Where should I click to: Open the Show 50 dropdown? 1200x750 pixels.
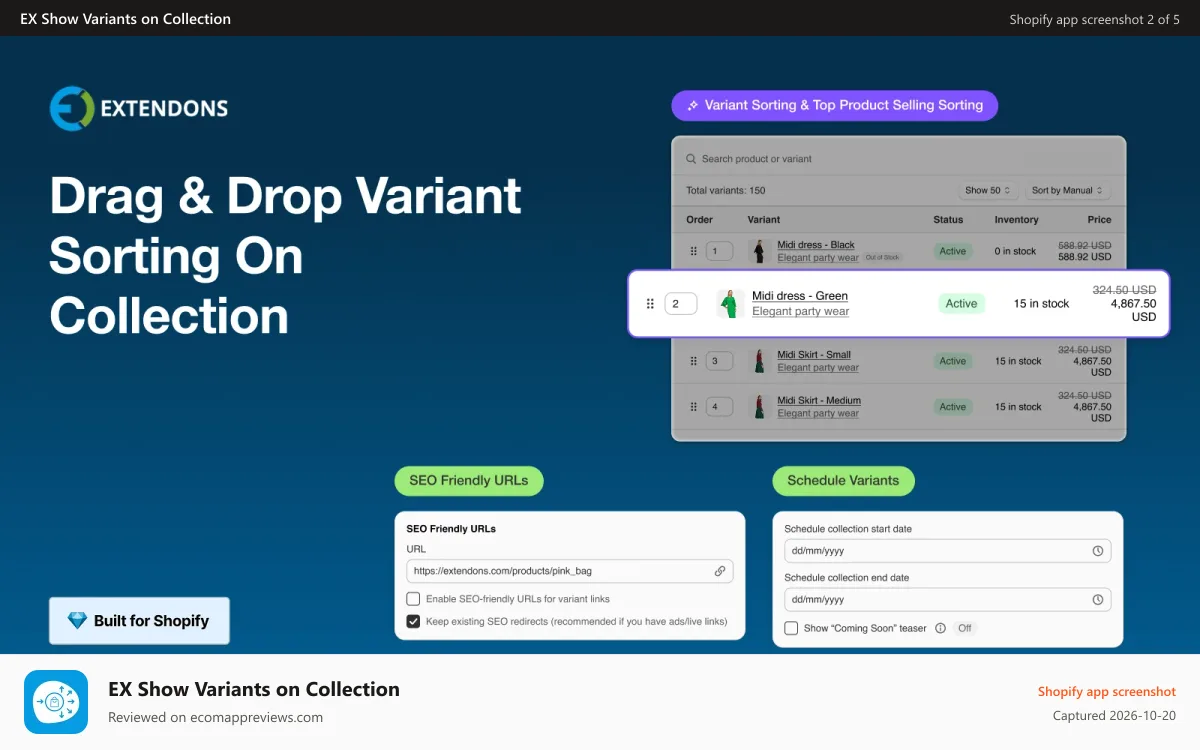click(988, 190)
